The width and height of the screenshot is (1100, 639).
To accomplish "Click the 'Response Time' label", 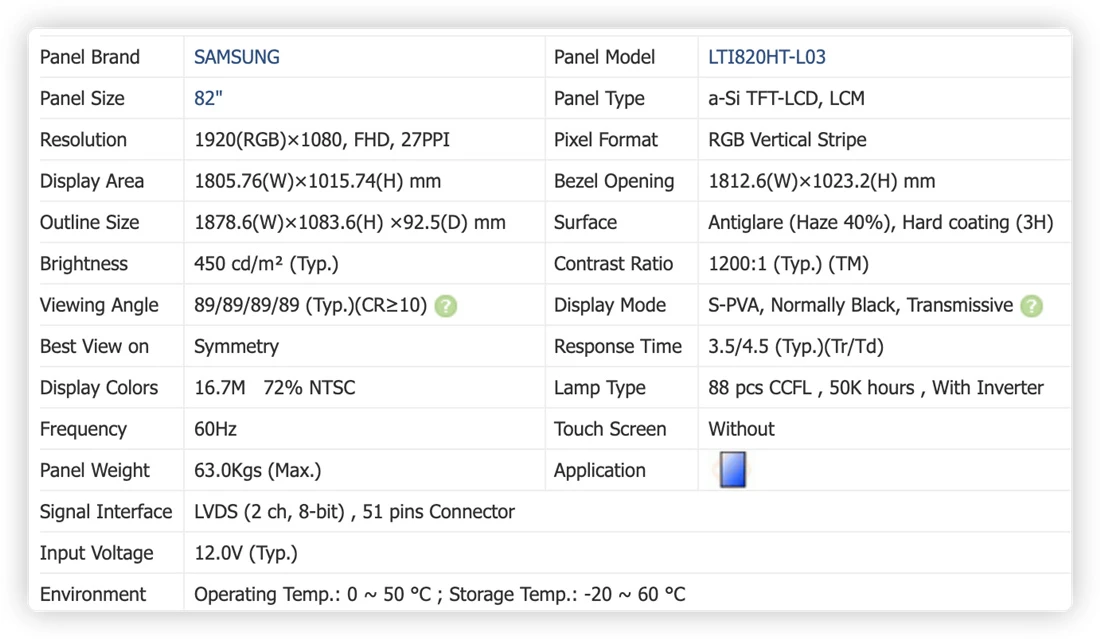I will (x=618, y=347).
